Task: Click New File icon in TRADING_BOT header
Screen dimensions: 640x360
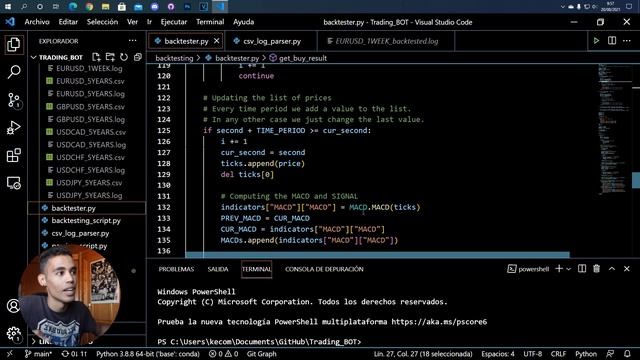Action: [x=96, y=57]
